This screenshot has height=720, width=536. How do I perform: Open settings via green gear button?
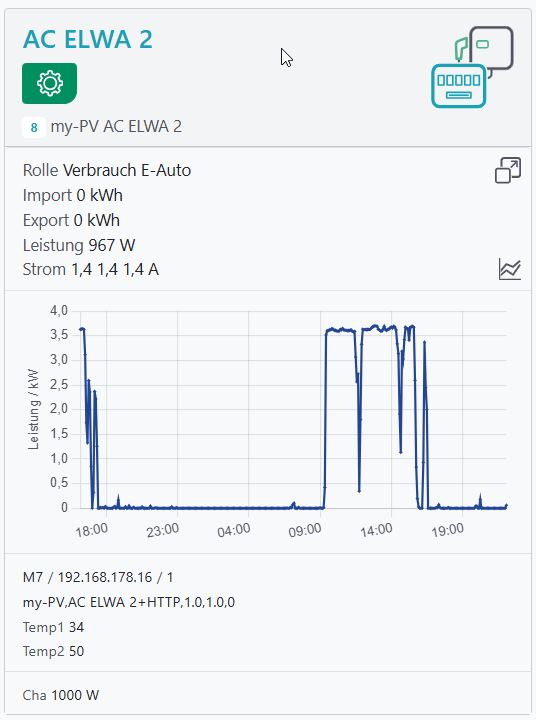50,83
